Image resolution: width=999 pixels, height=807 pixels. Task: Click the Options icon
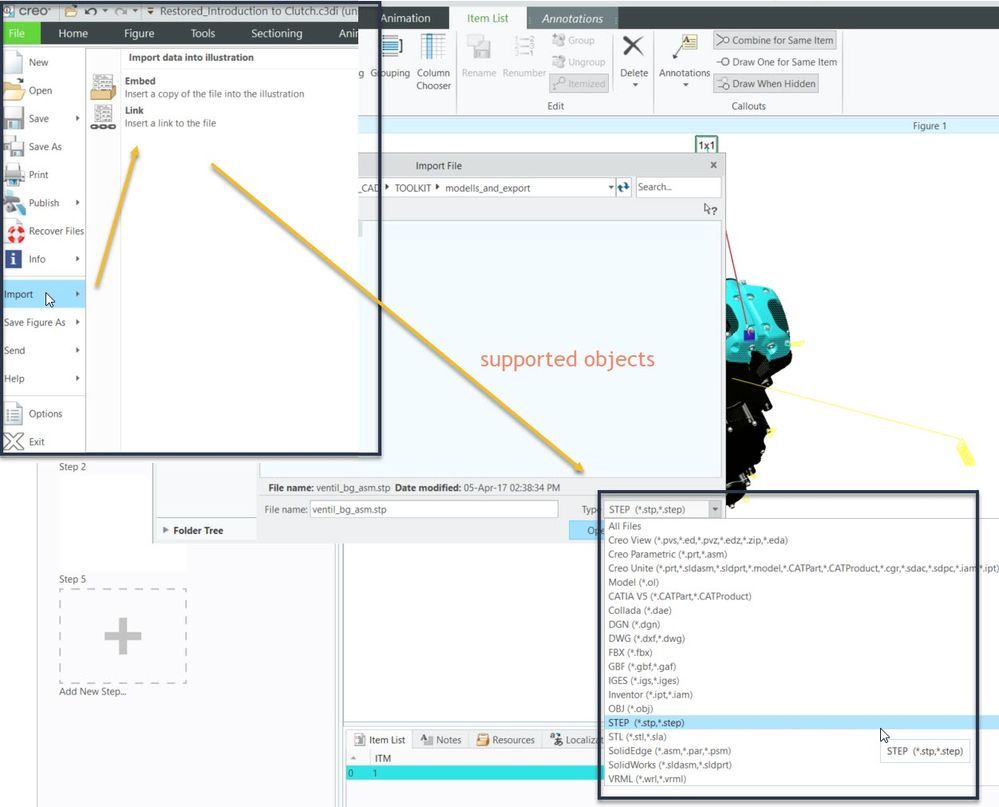pyautogui.click(x=13, y=413)
